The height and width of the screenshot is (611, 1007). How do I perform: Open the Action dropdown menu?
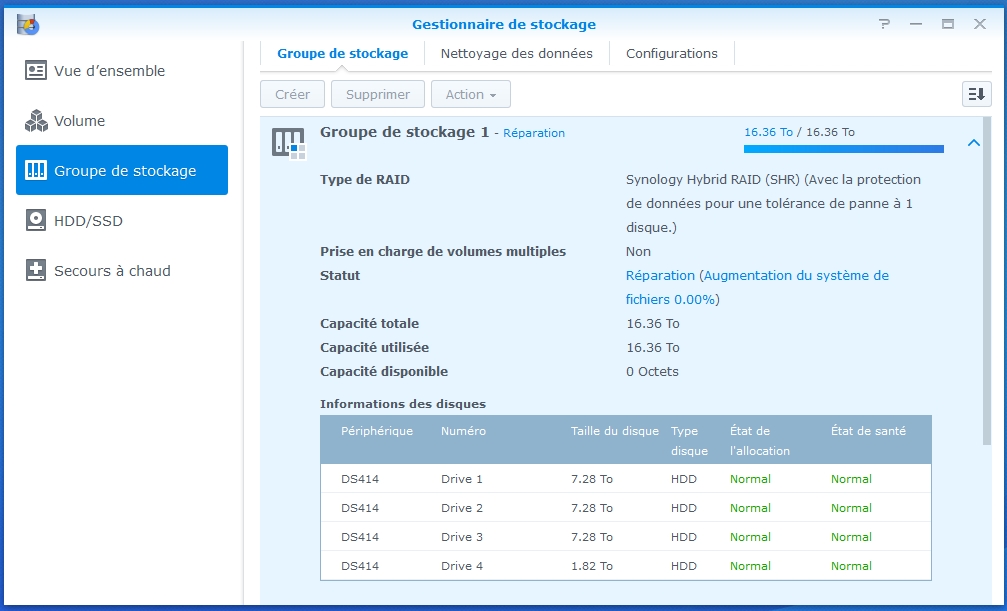pos(470,94)
